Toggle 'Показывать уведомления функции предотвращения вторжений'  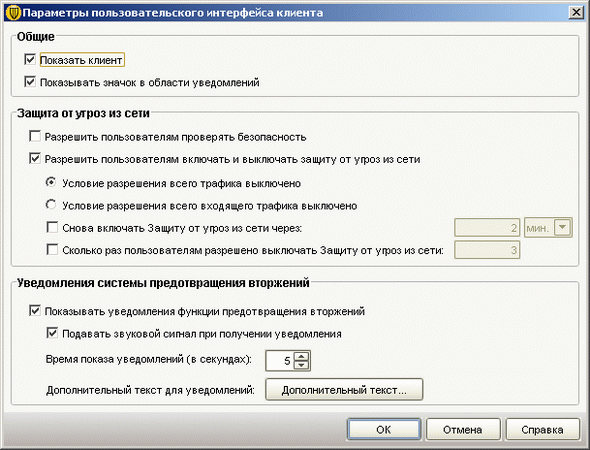35,311
